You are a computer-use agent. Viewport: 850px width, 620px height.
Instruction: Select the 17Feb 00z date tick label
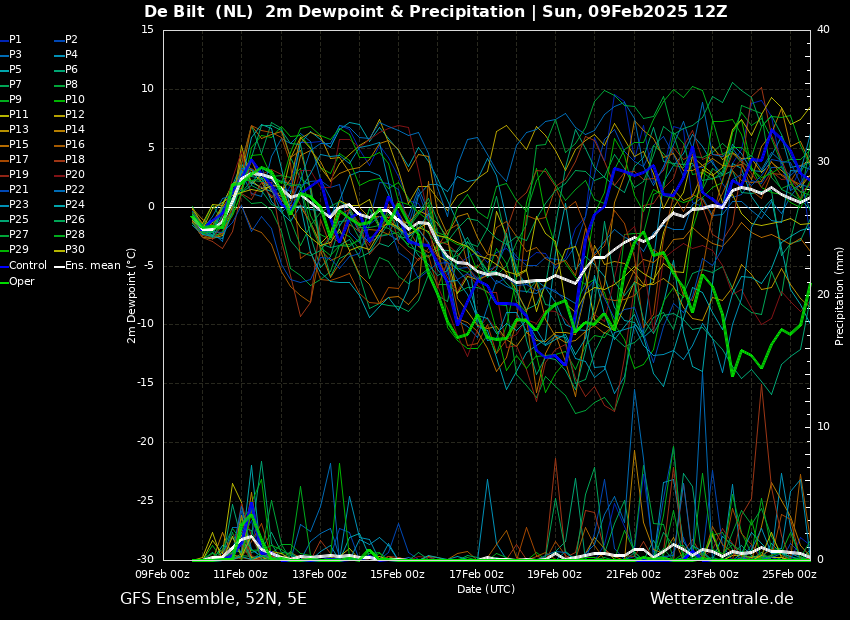click(476, 574)
